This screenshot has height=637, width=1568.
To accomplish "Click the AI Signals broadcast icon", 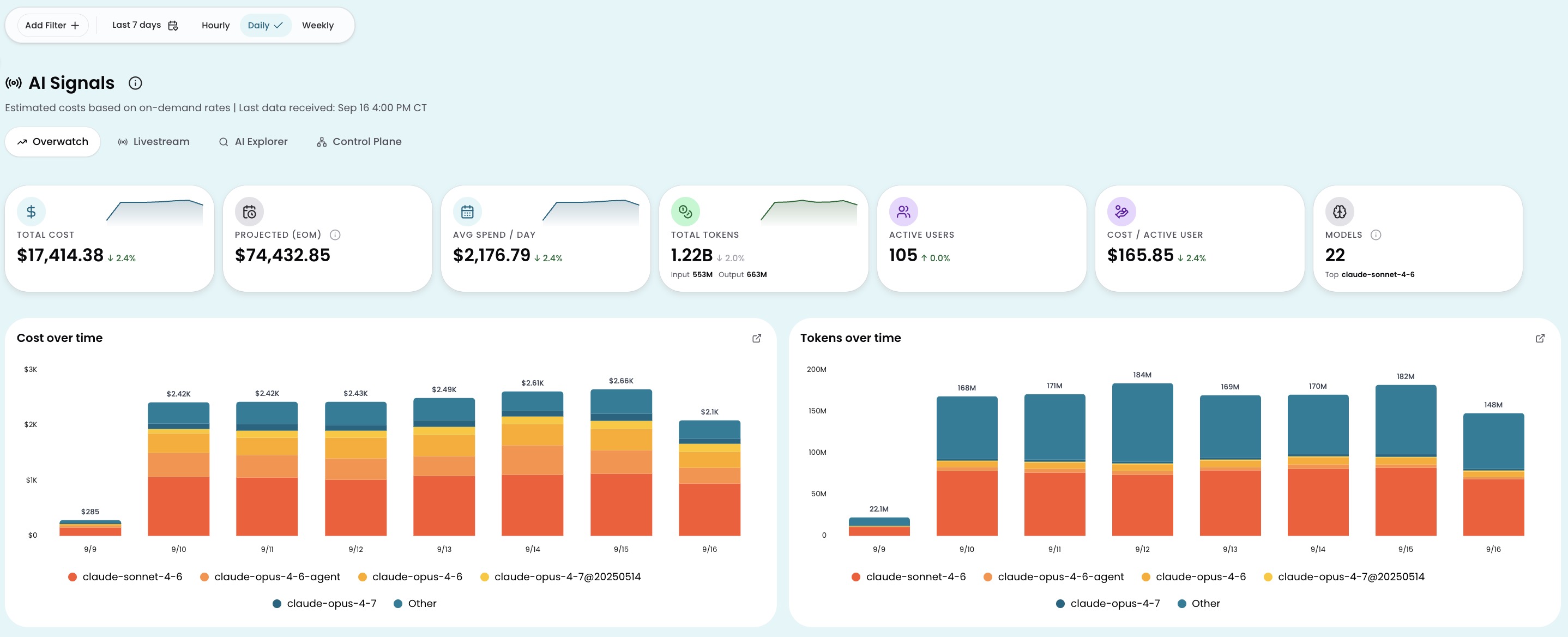I will tap(14, 83).
